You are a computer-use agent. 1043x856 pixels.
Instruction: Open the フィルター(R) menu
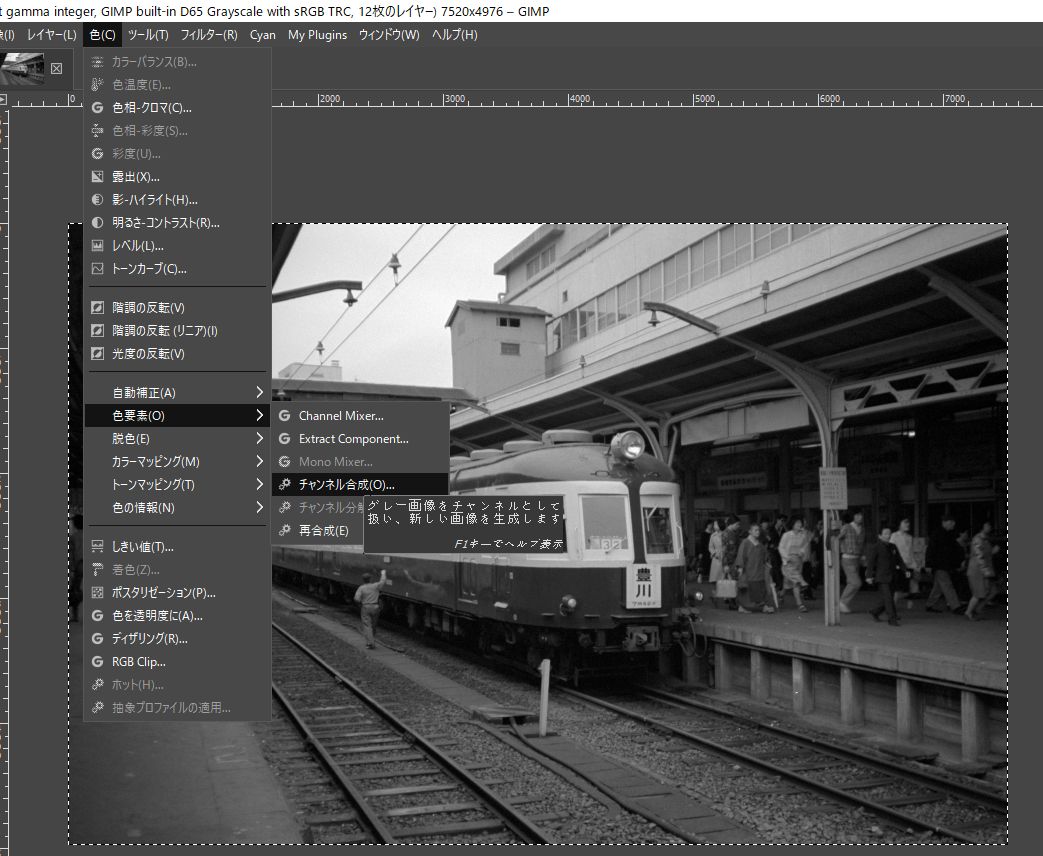click(x=209, y=35)
